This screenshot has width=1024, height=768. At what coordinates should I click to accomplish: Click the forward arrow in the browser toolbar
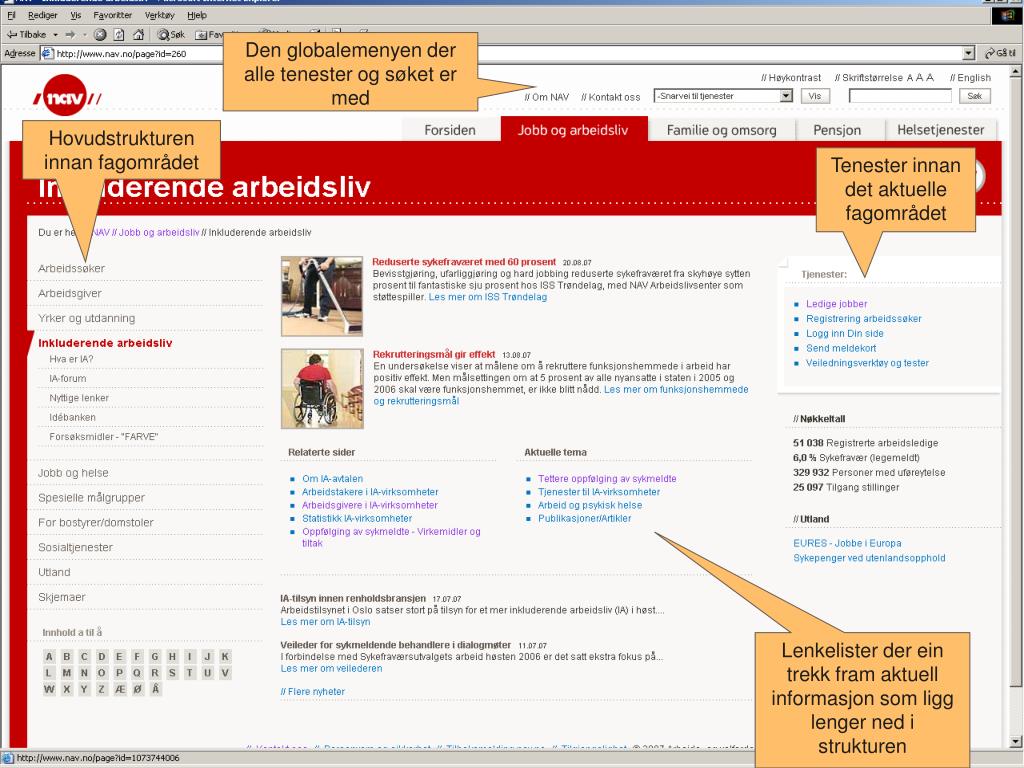[70, 35]
